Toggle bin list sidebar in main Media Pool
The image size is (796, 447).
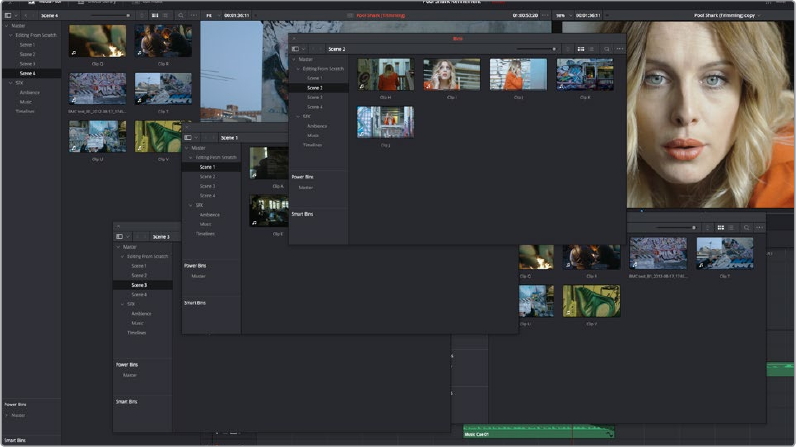[8, 15]
